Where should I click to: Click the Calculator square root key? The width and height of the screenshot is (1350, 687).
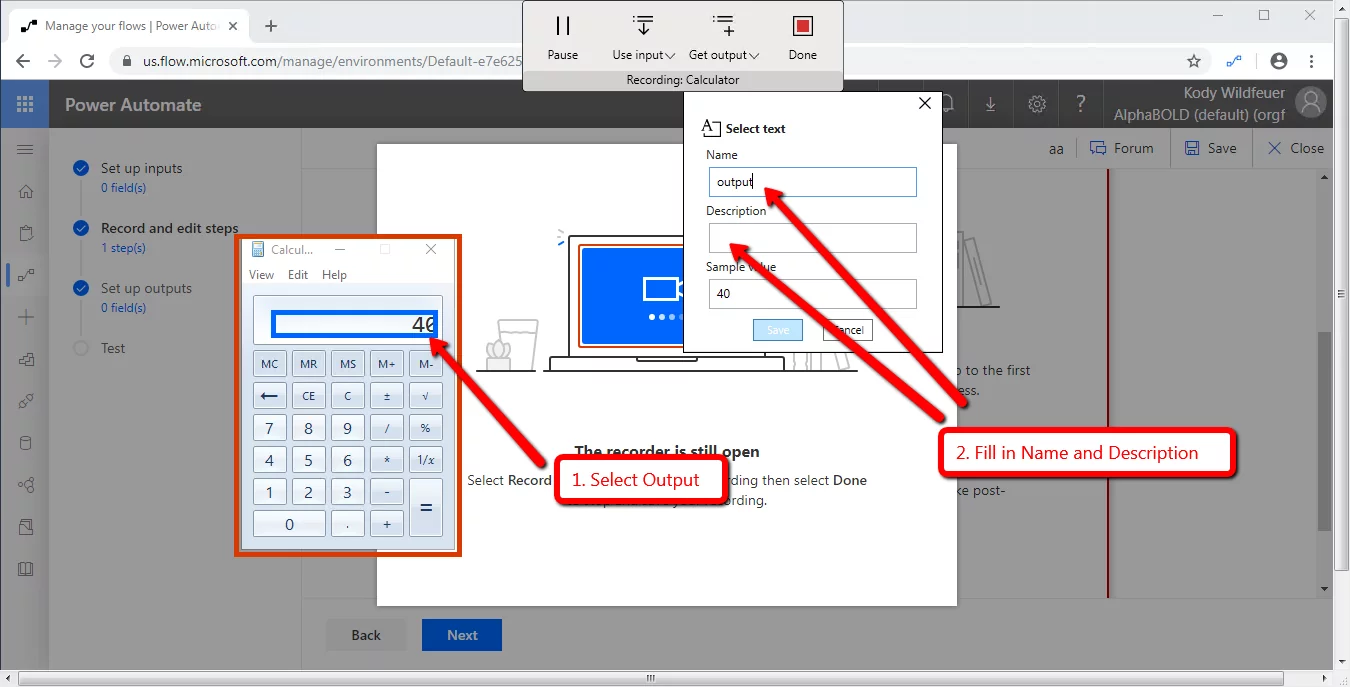point(426,396)
